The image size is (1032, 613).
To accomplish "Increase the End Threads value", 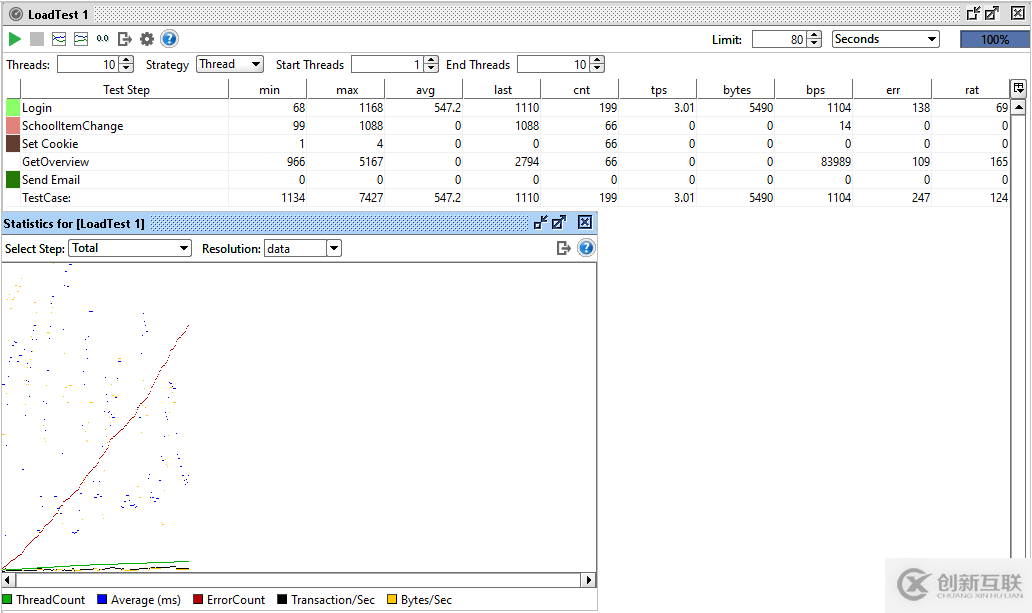I will tap(597, 61).
